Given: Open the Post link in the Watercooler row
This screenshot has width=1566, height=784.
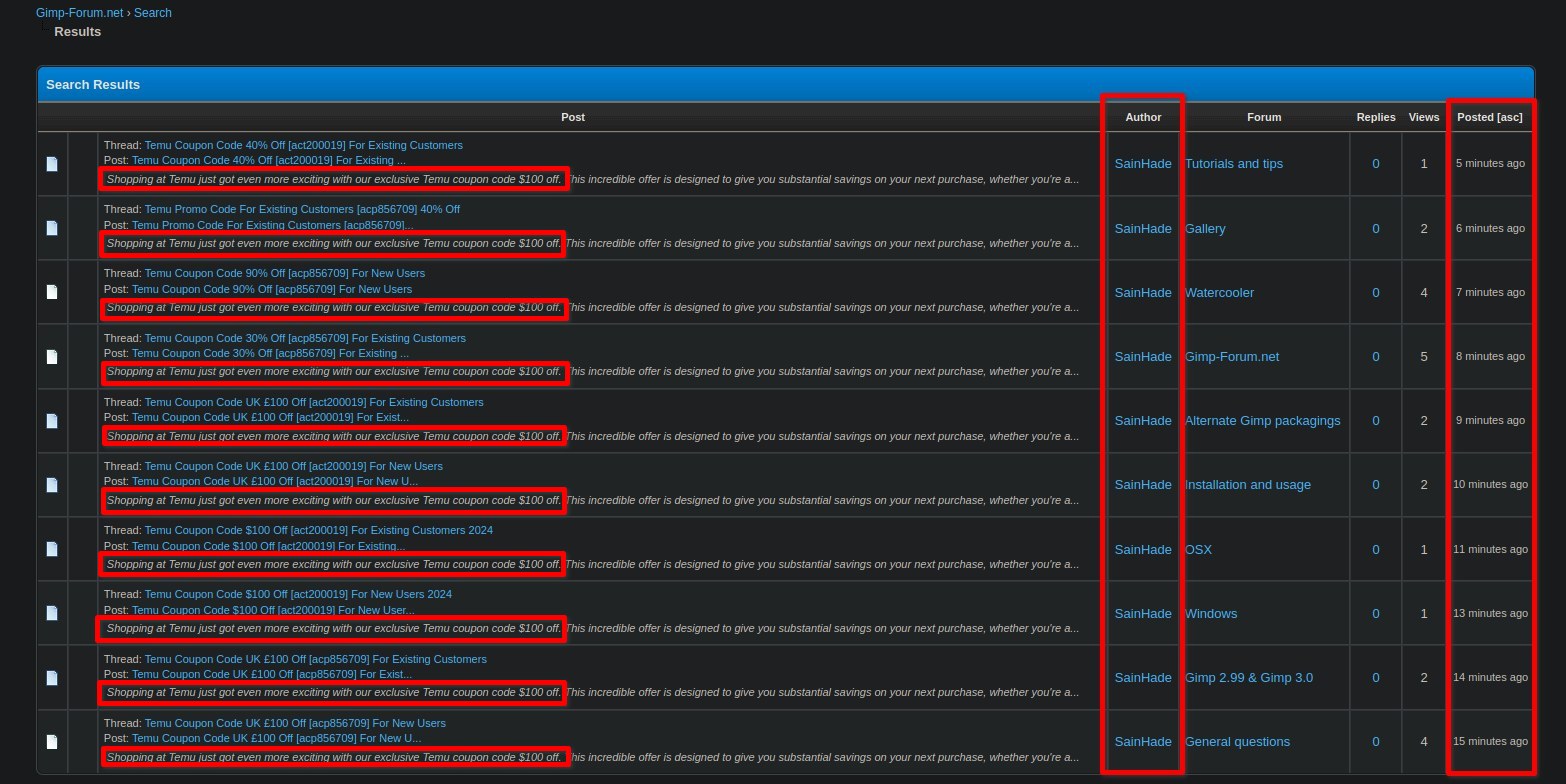Looking at the screenshot, I should coord(272,289).
